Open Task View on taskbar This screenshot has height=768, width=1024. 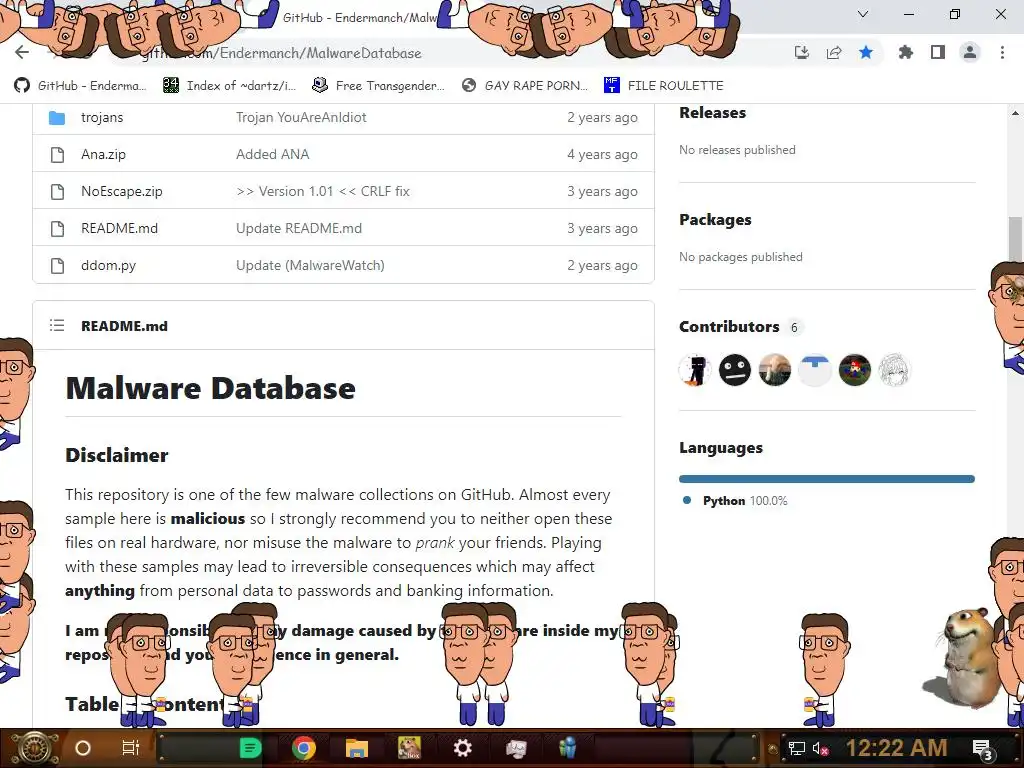point(131,748)
